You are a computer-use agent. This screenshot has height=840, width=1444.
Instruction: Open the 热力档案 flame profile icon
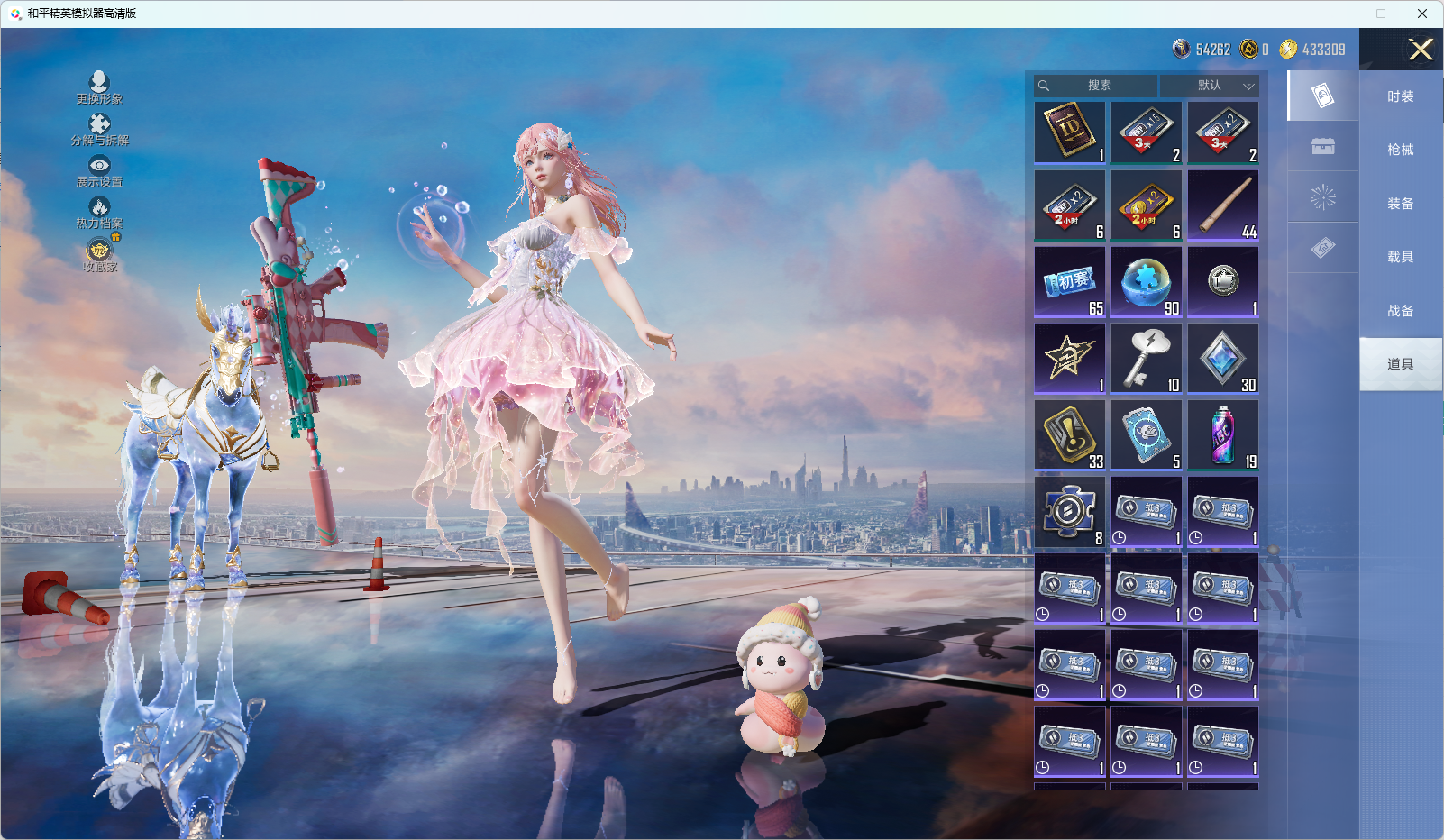(99, 214)
